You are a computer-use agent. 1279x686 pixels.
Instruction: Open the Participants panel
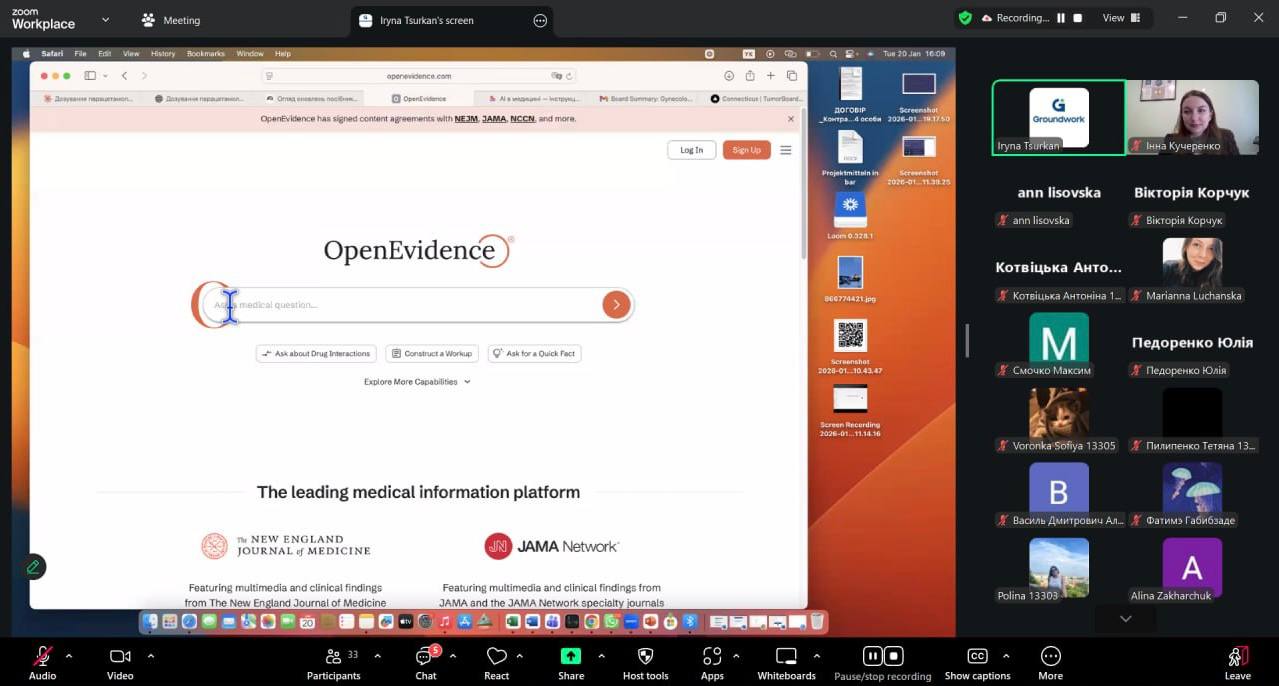[333, 657]
